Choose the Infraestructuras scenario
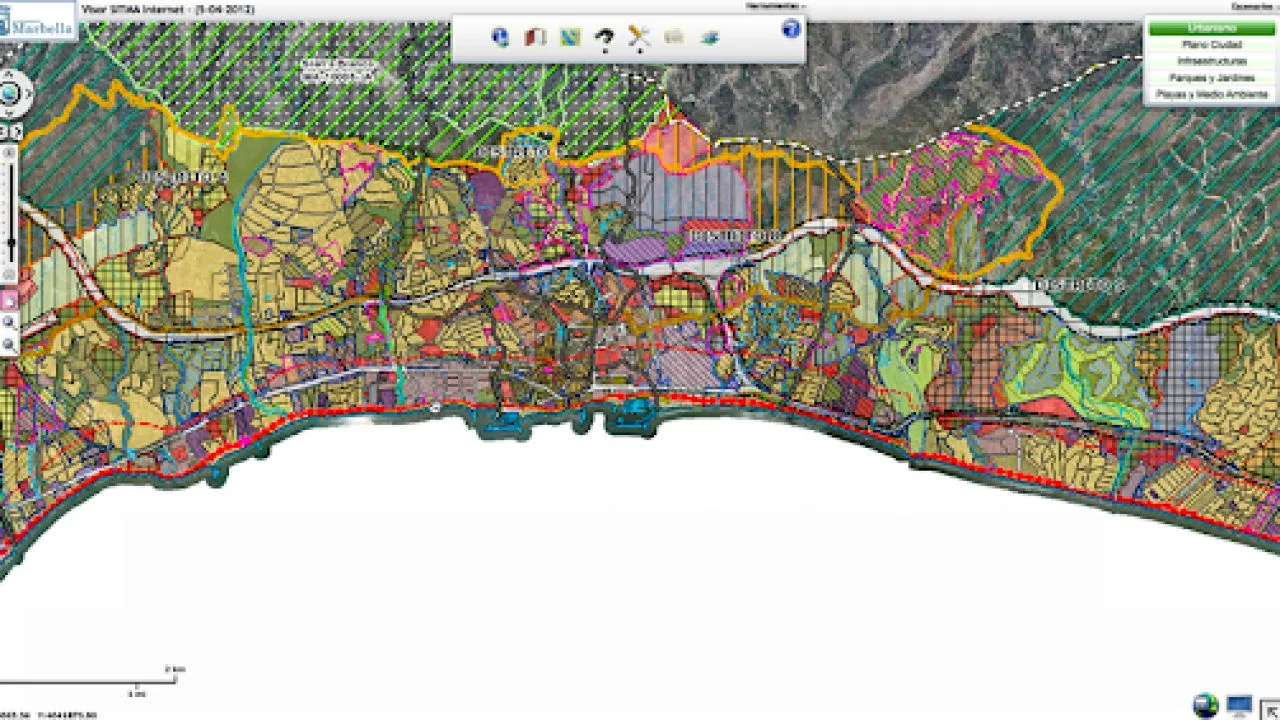Image resolution: width=1280 pixels, height=720 pixels. [x=1211, y=62]
